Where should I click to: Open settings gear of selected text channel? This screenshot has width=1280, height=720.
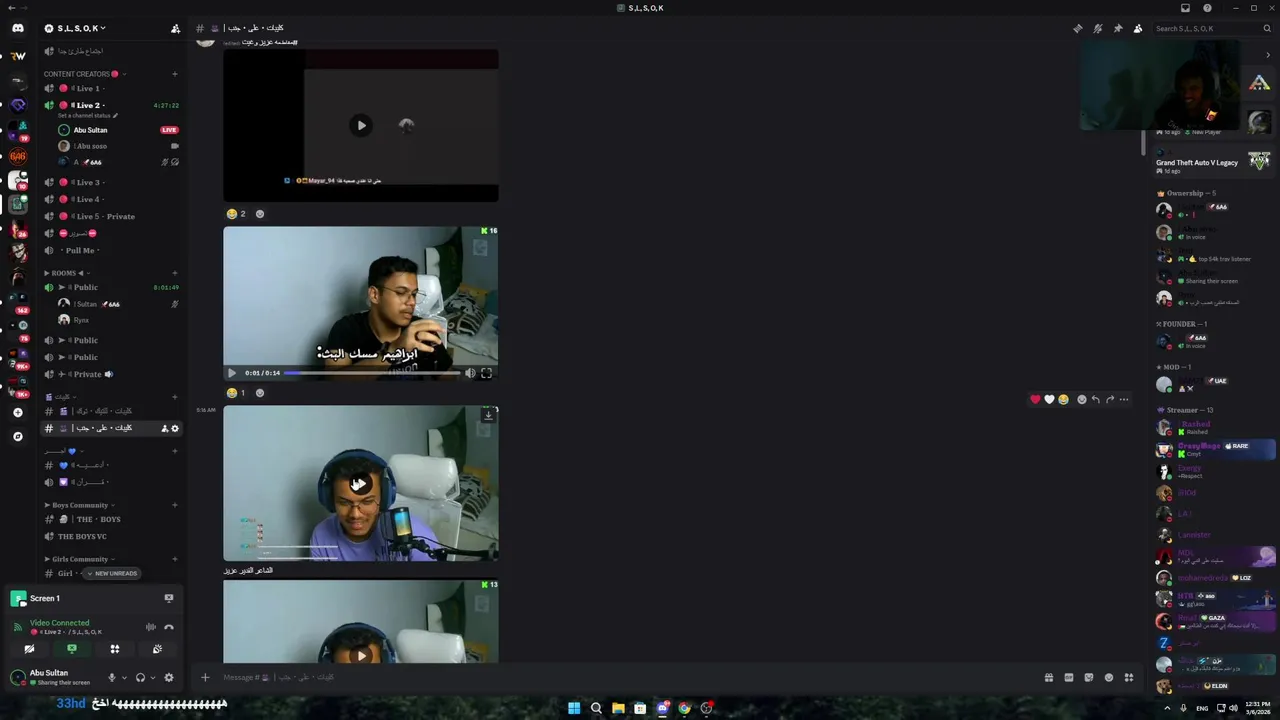pos(175,428)
